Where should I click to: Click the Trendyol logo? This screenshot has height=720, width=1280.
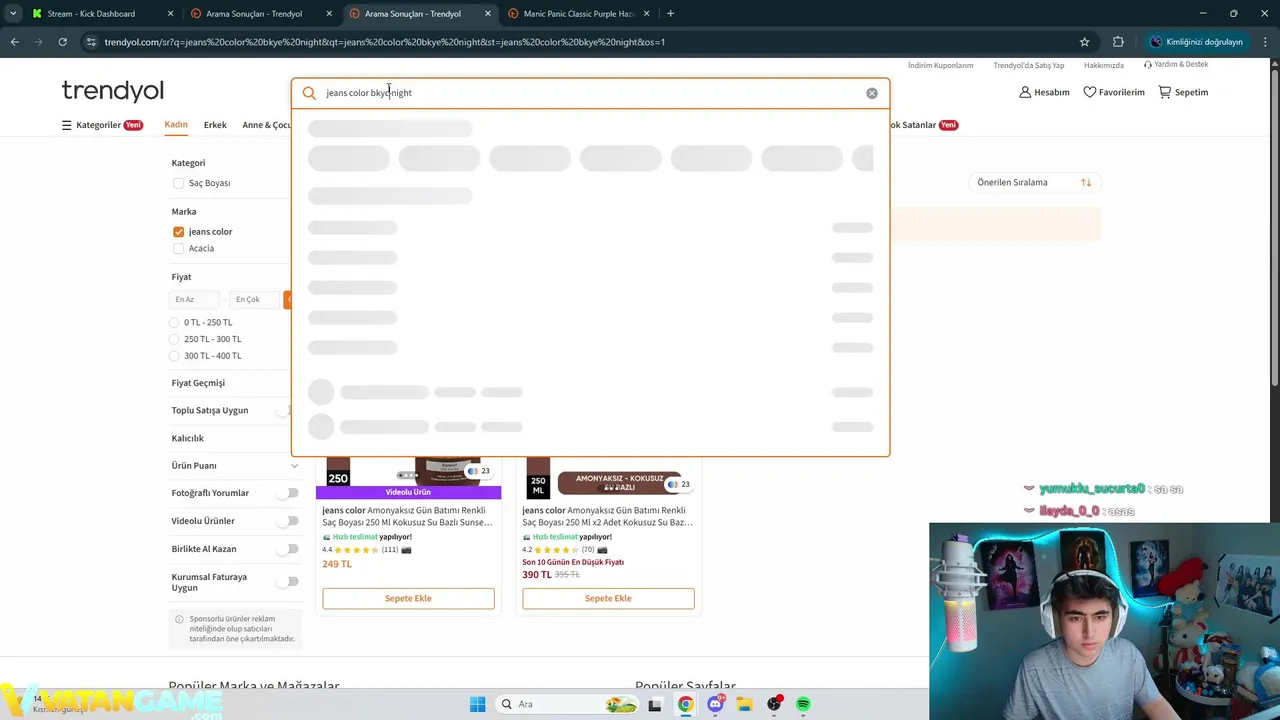click(112, 90)
